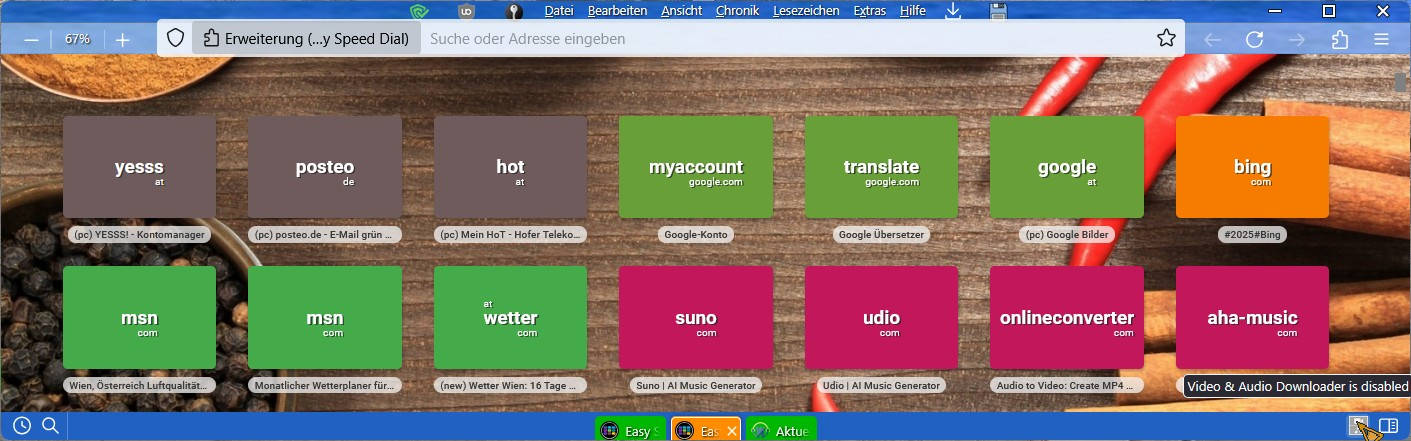Click the '(pc) YESSS! - Kontomanager' caption
1411x441 pixels.
[x=139, y=235]
